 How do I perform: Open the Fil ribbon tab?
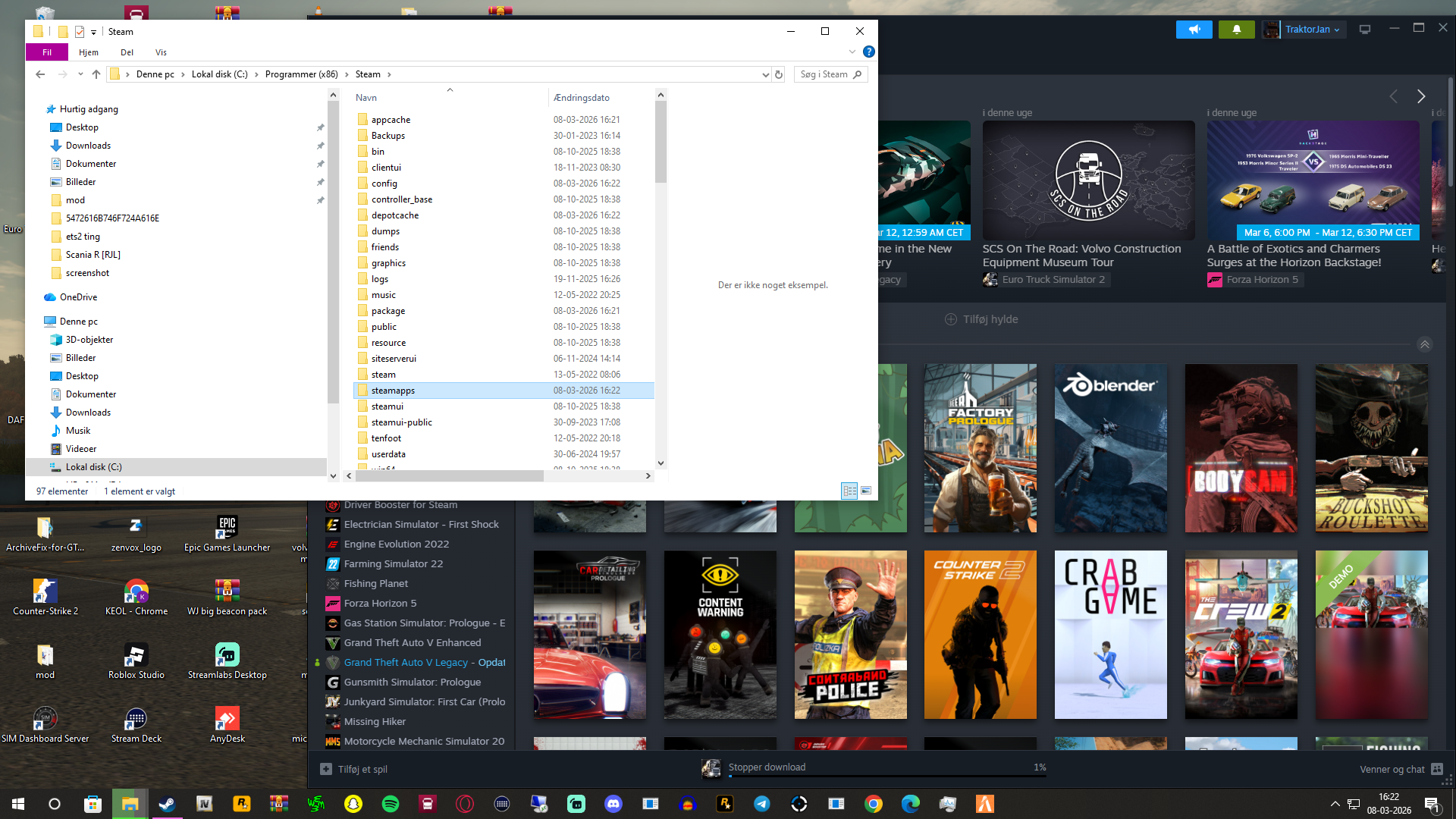click(x=47, y=52)
